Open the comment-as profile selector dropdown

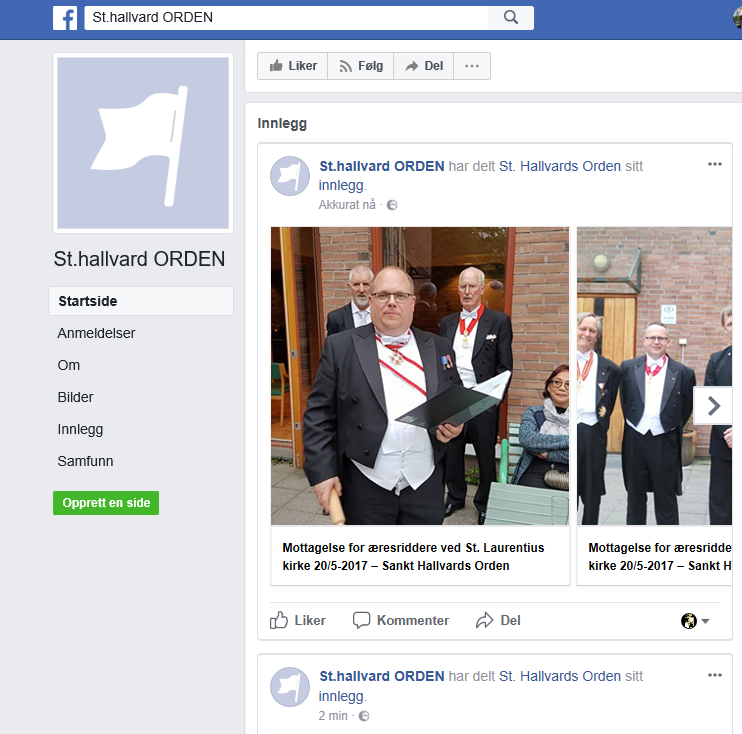[695, 620]
